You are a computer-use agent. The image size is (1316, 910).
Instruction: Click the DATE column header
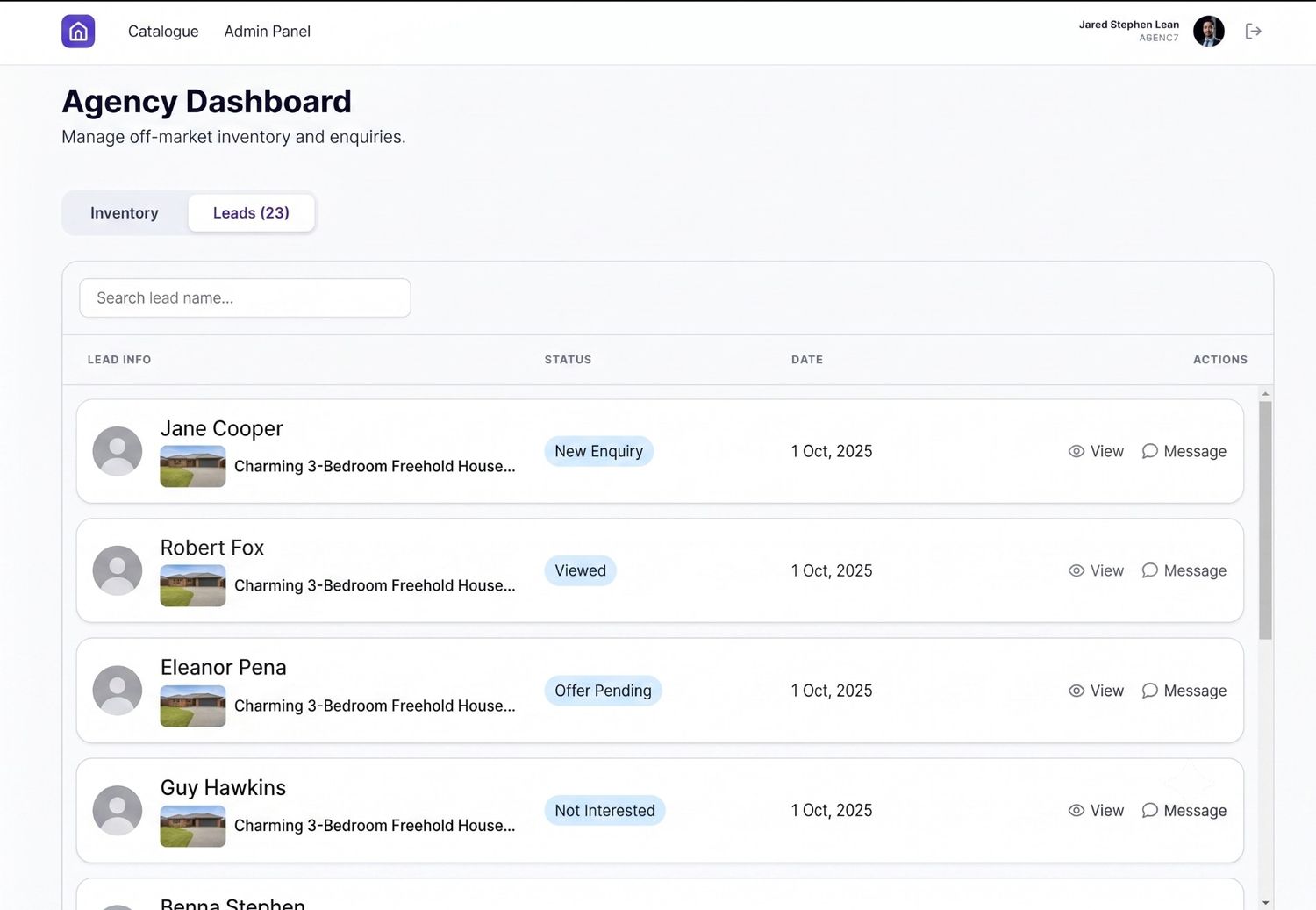(807, 360)
